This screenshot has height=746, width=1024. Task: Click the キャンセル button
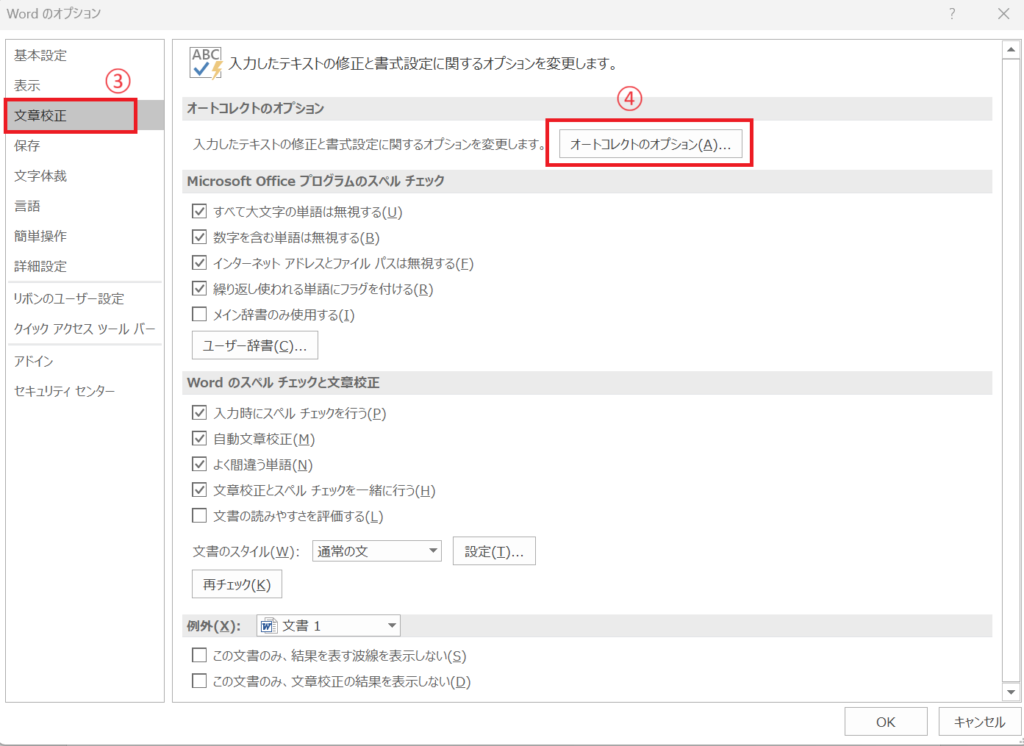click(980, 722)
